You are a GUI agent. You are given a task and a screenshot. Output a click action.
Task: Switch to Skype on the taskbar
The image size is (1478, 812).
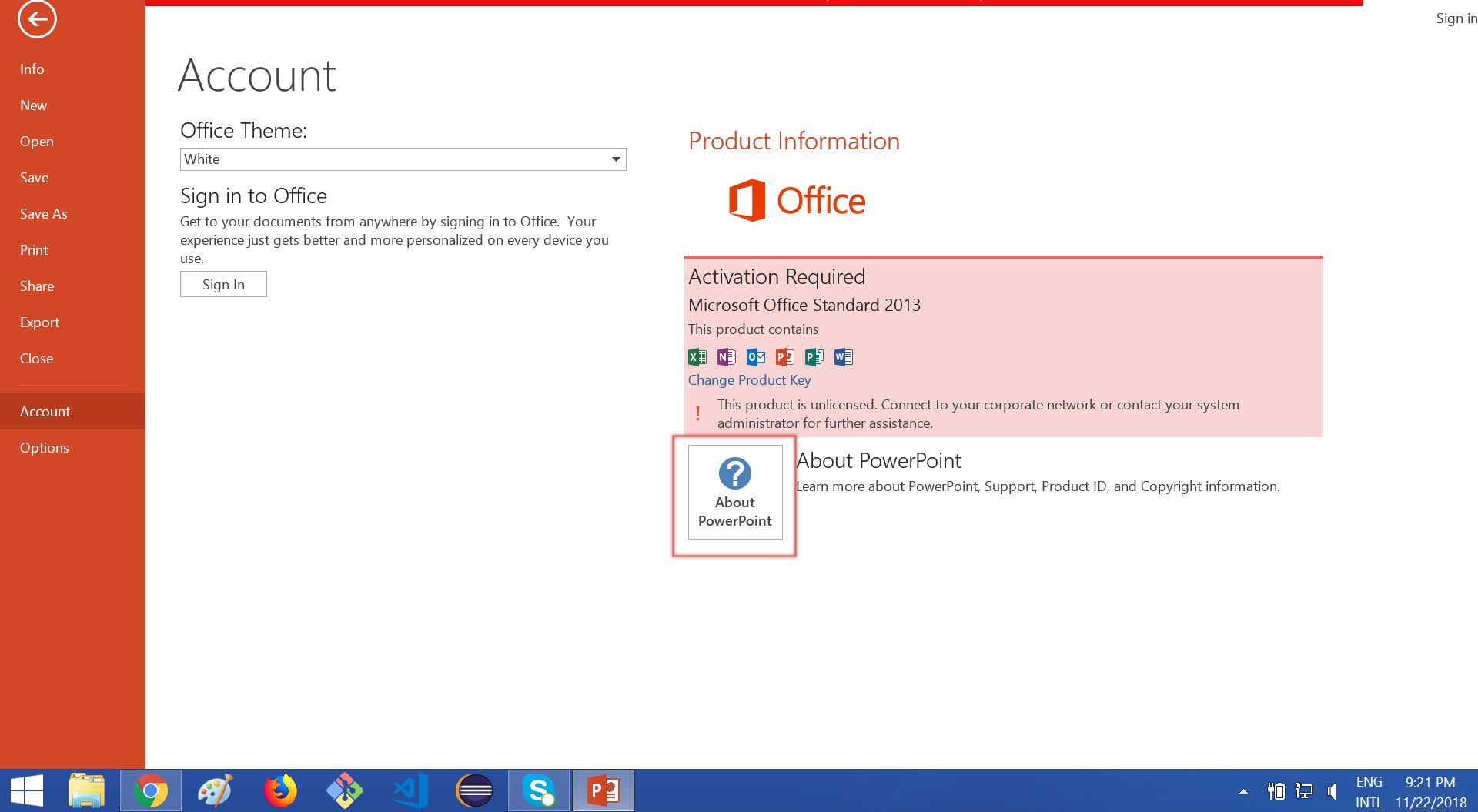click(x=539, y=790)
